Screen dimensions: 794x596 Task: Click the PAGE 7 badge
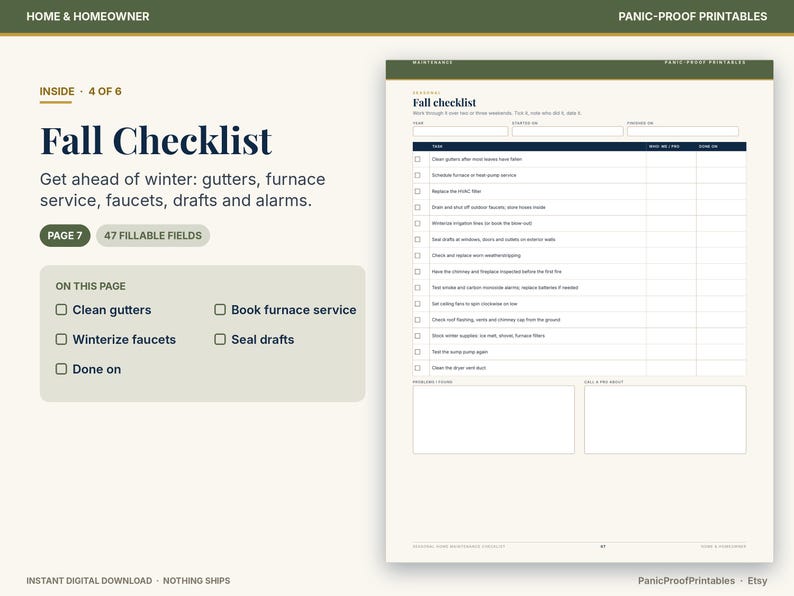[x=65, y=235]
